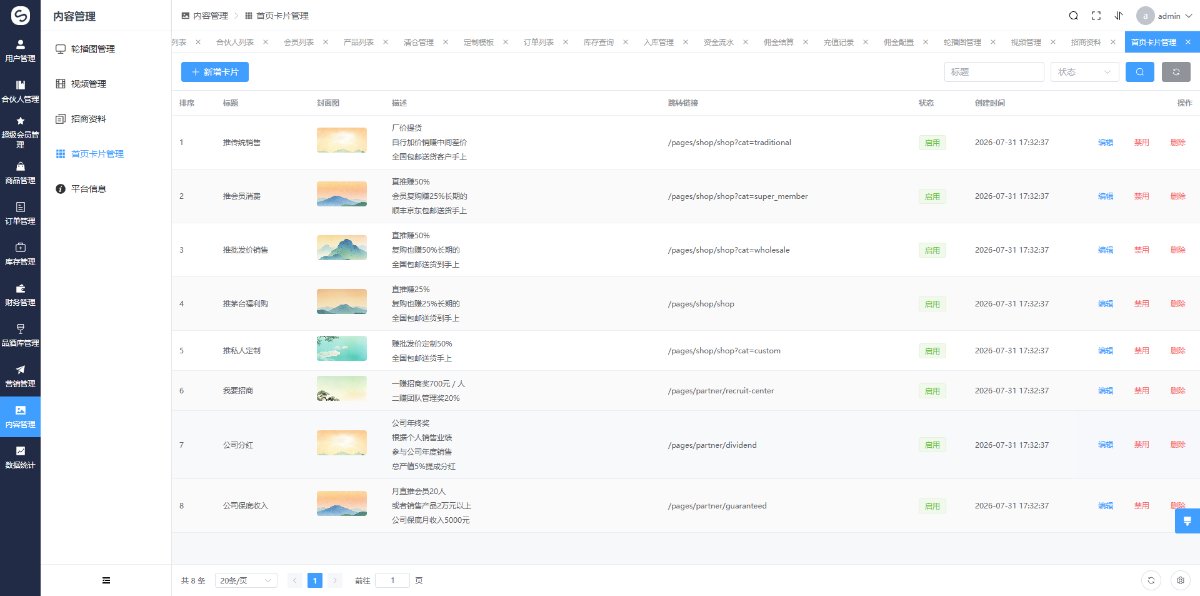Close the 首页卡片管理 tab
The width and height of the screenshot is (1200, 596).
[1186, 43]
